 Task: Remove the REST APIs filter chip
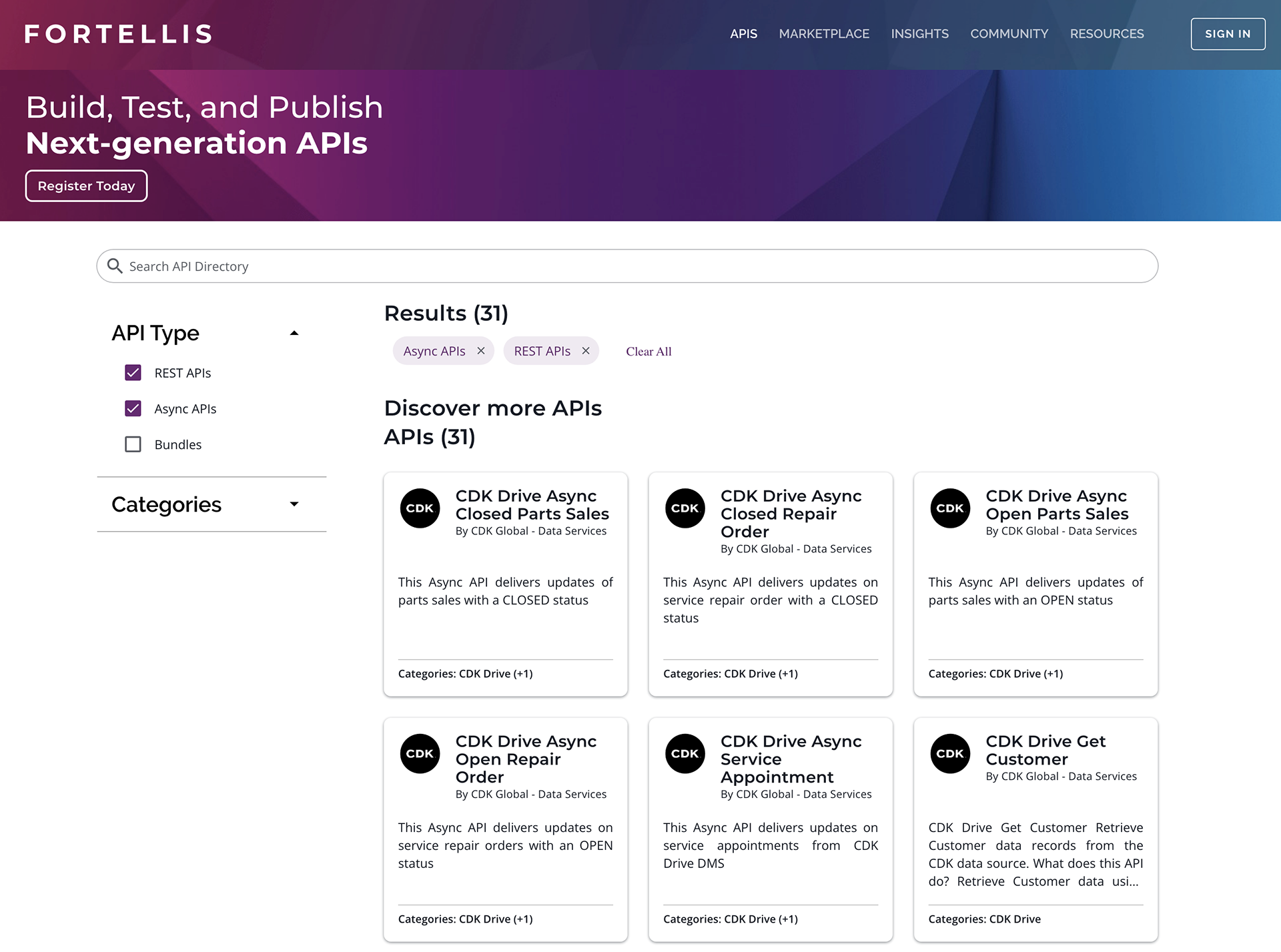(x=586, y=351)
